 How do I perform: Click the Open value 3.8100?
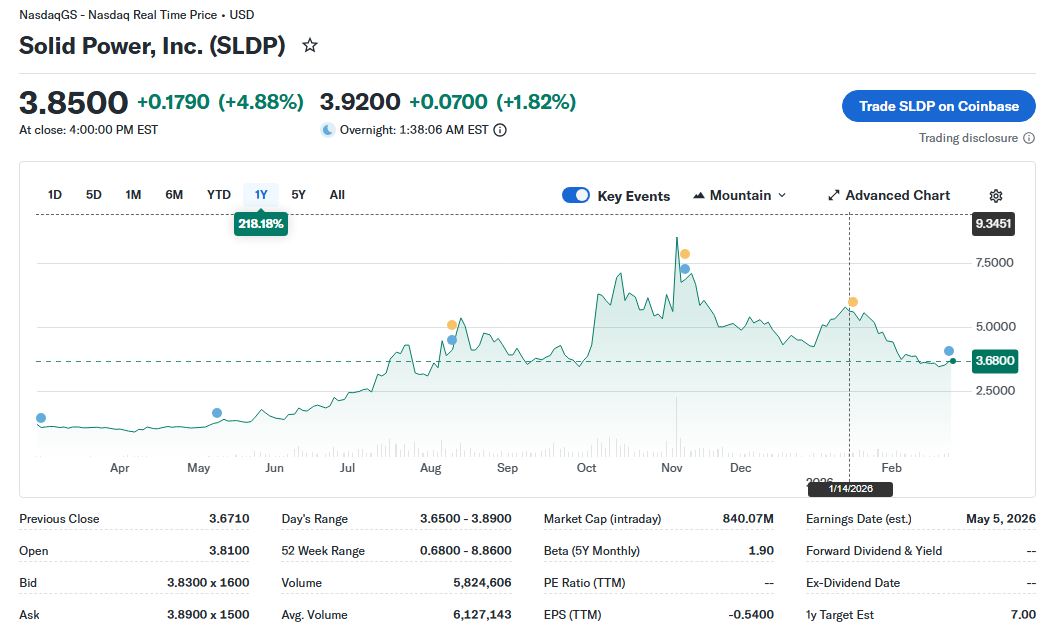(229, 551)
